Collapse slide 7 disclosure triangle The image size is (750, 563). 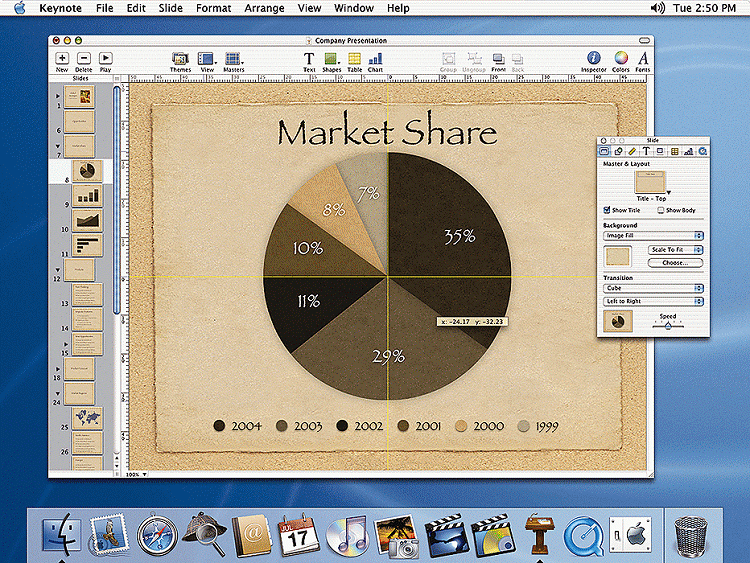click(58, 146)
